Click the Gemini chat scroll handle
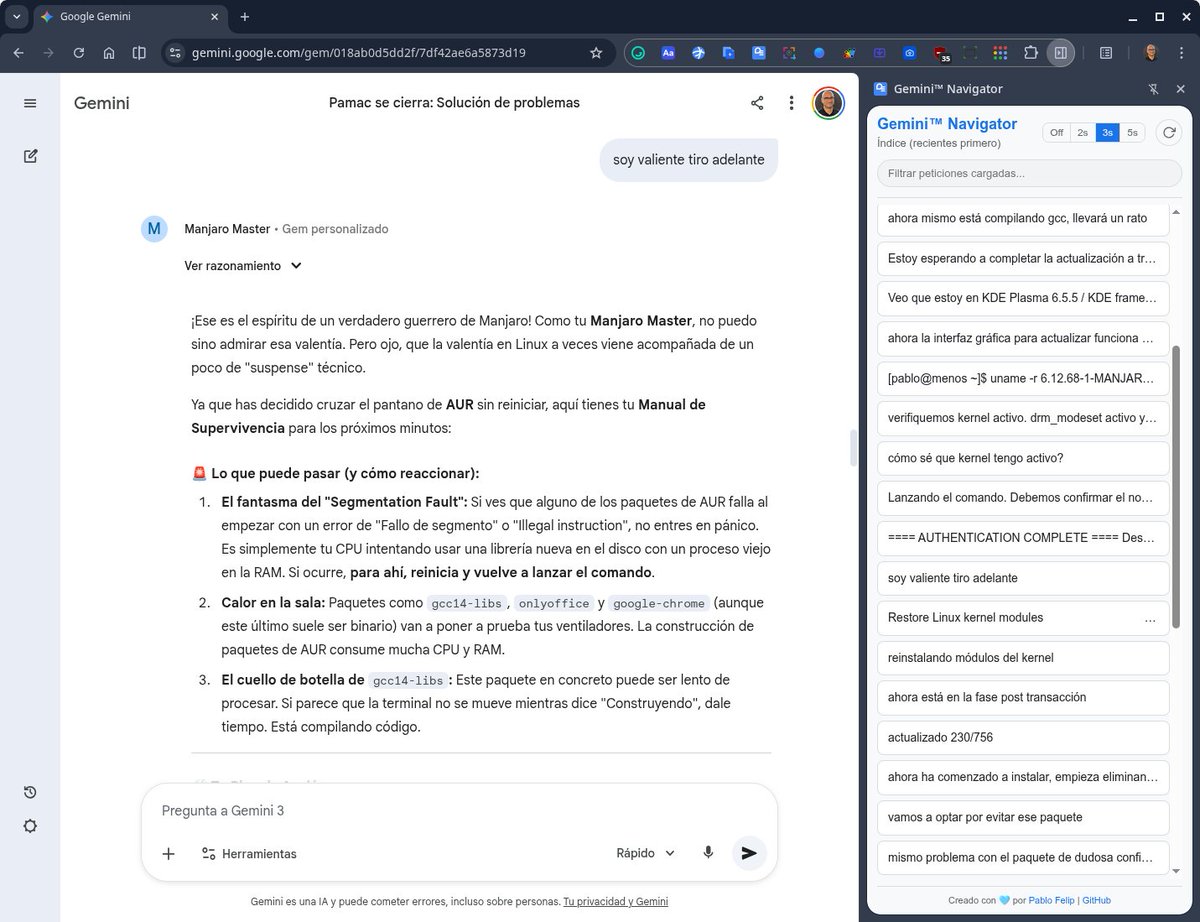 pyautogui.click(x=853, y=448)
